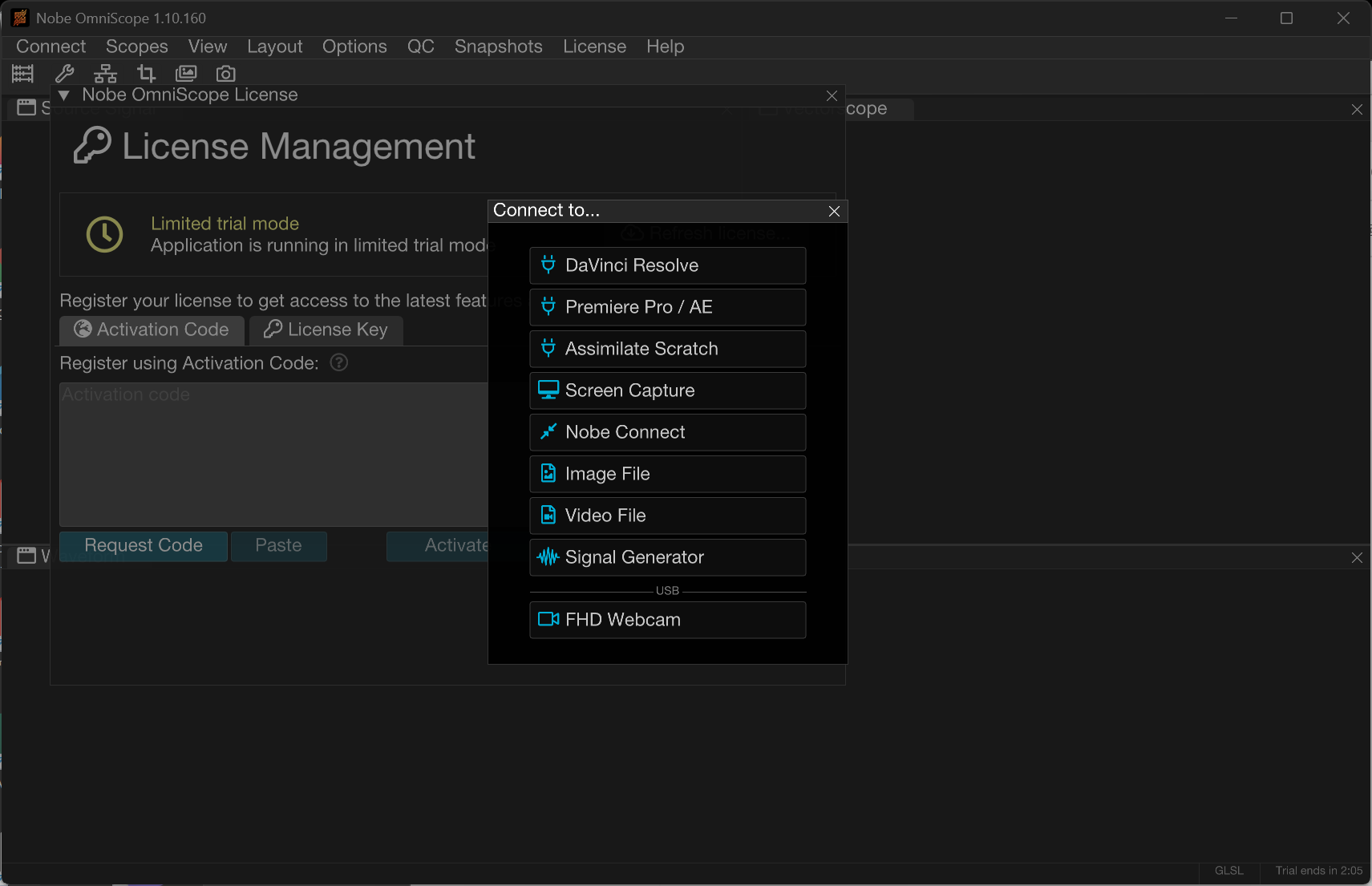The width and height of the screenshot is (1372, 886).
Task: Select Nobe Connect source
Action: 667,432
